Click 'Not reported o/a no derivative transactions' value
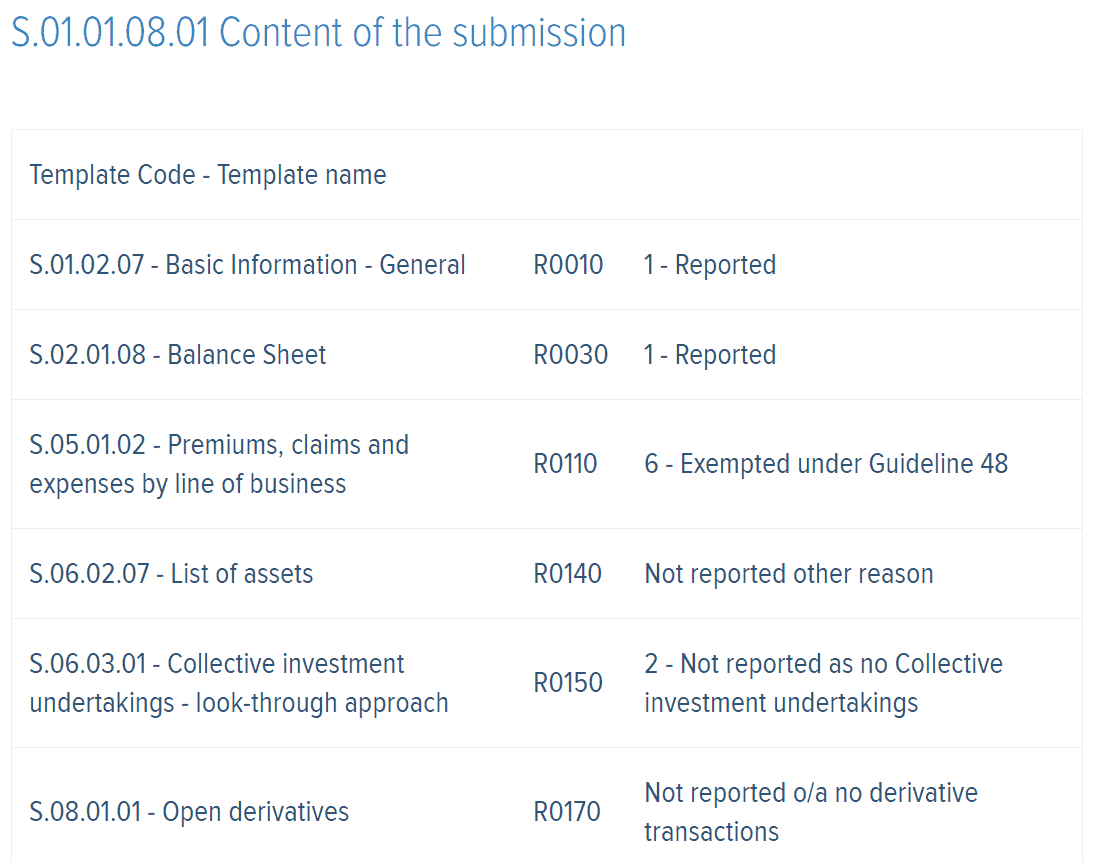The image size is (1098, 862). (811, 812)
